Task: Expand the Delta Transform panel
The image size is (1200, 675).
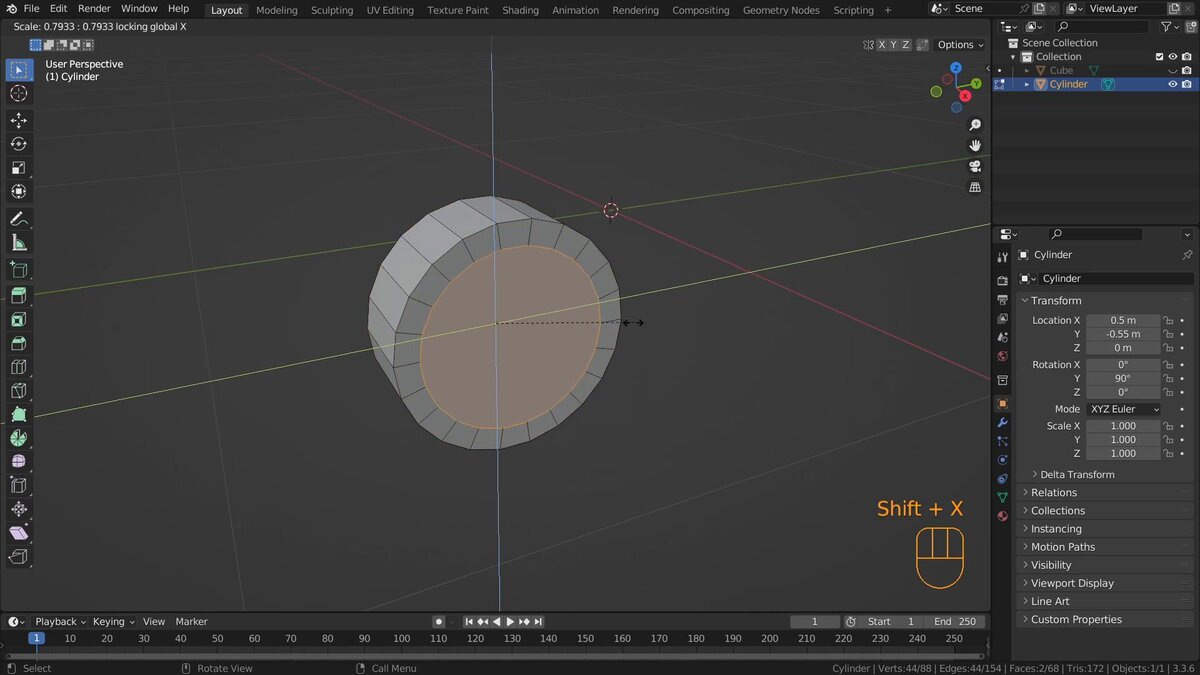Action: click(x=1076, y=474)
